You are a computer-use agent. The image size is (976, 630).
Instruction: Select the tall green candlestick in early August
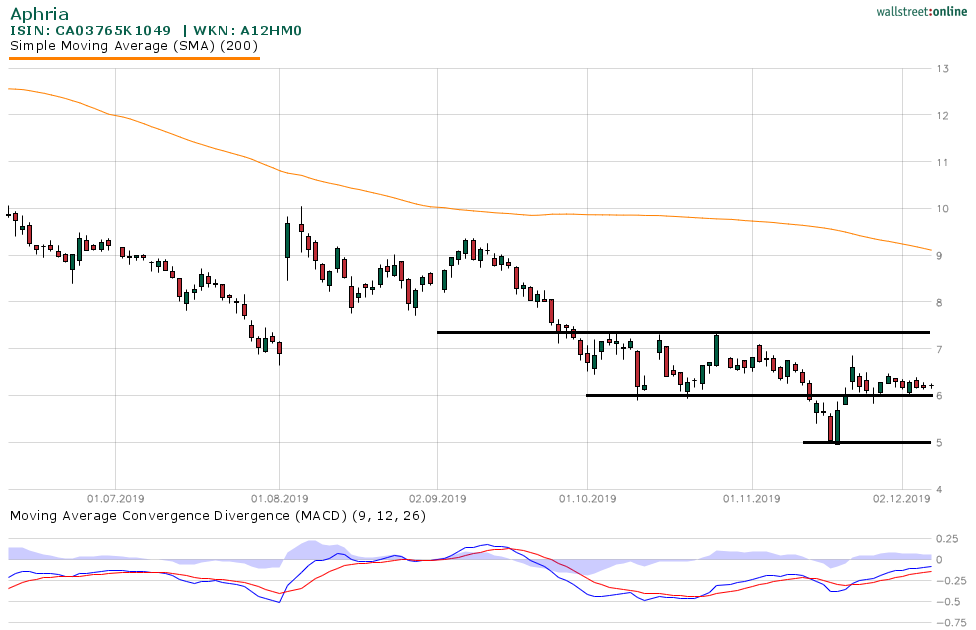(x=289, y=240)
